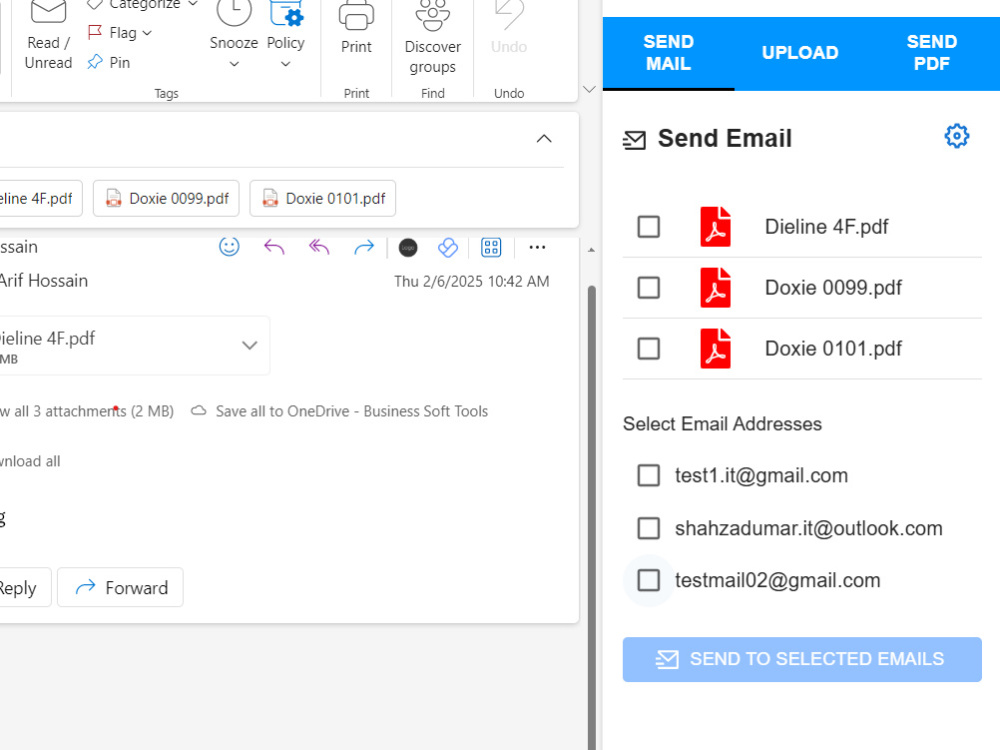Click SEND TO SELECTED EMAILS button
This screenshot has width=1000, height=750.
pyautogui.click(x=802, y=659)
